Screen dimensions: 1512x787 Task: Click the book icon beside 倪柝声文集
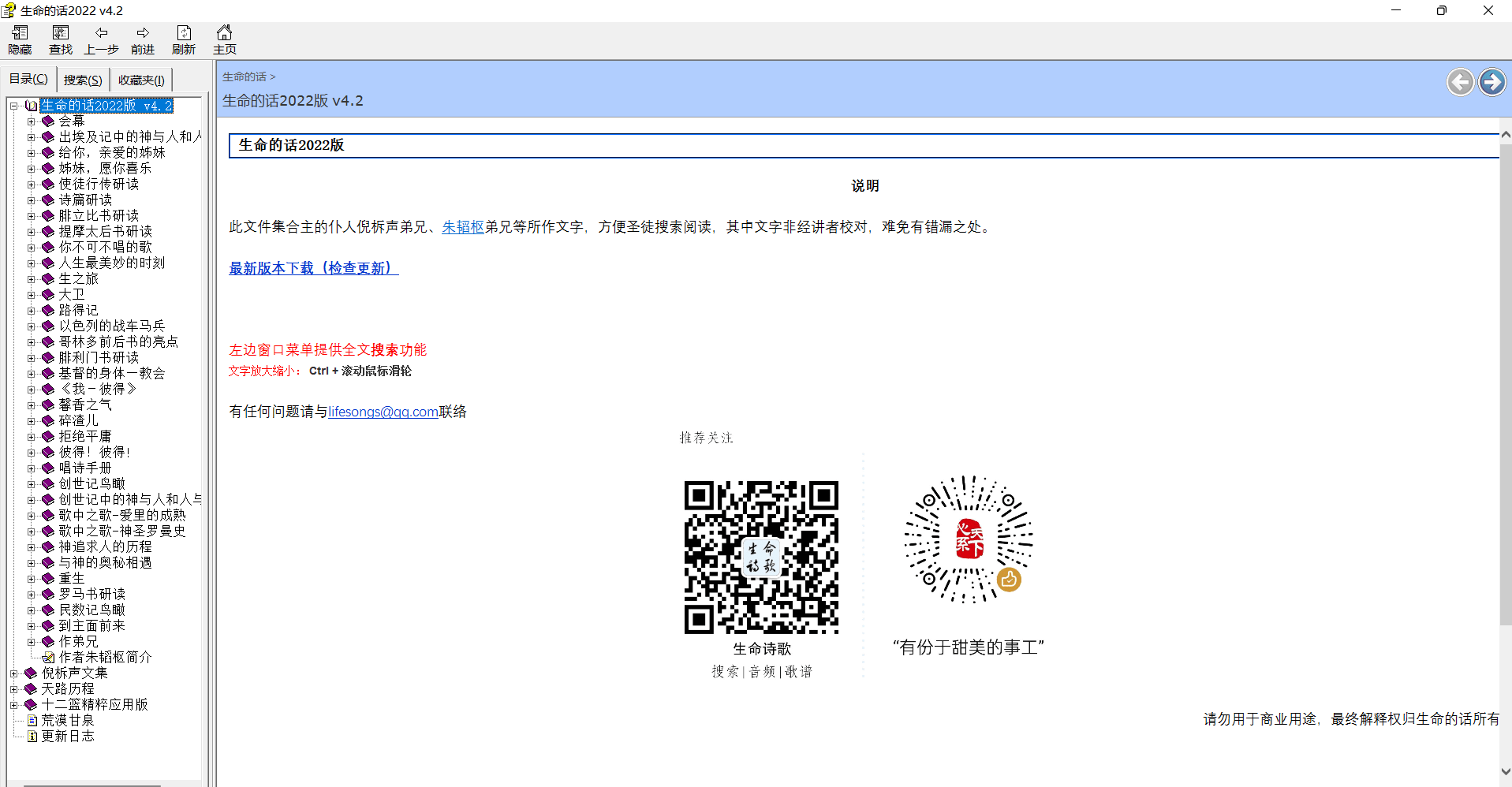(x=31, y=673)
